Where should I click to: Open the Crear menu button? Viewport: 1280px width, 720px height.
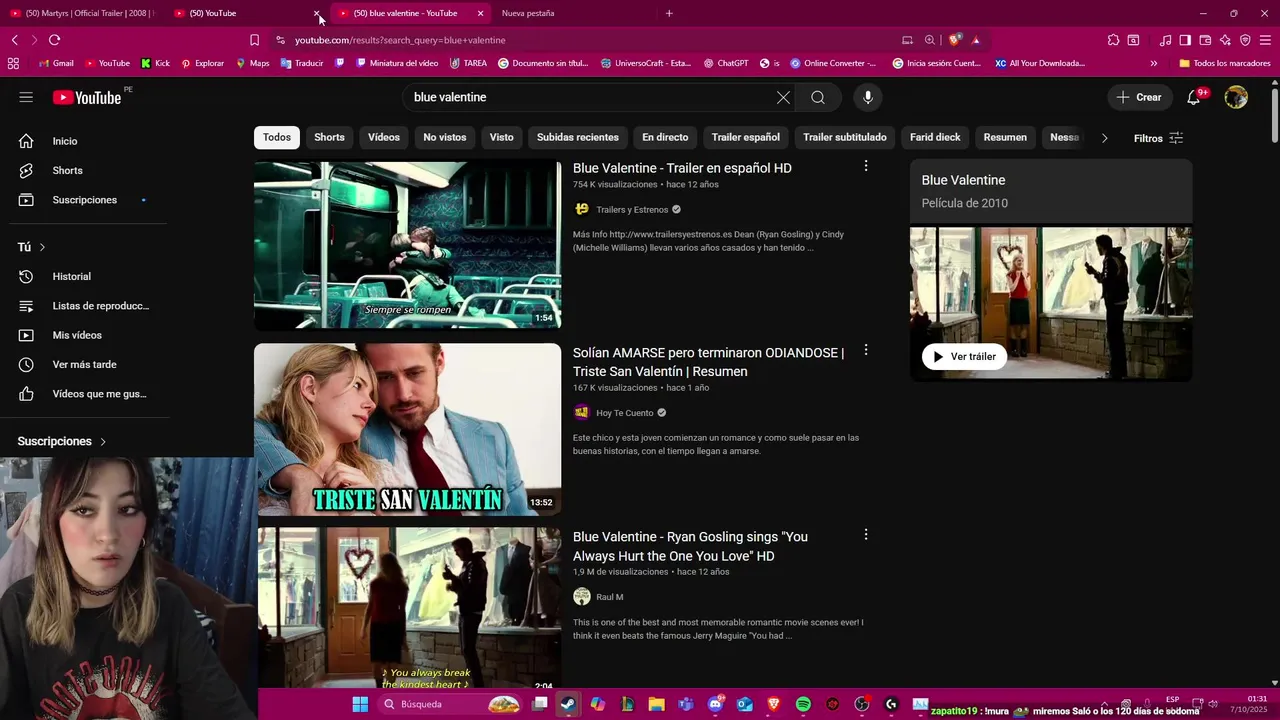[1139, 97]
